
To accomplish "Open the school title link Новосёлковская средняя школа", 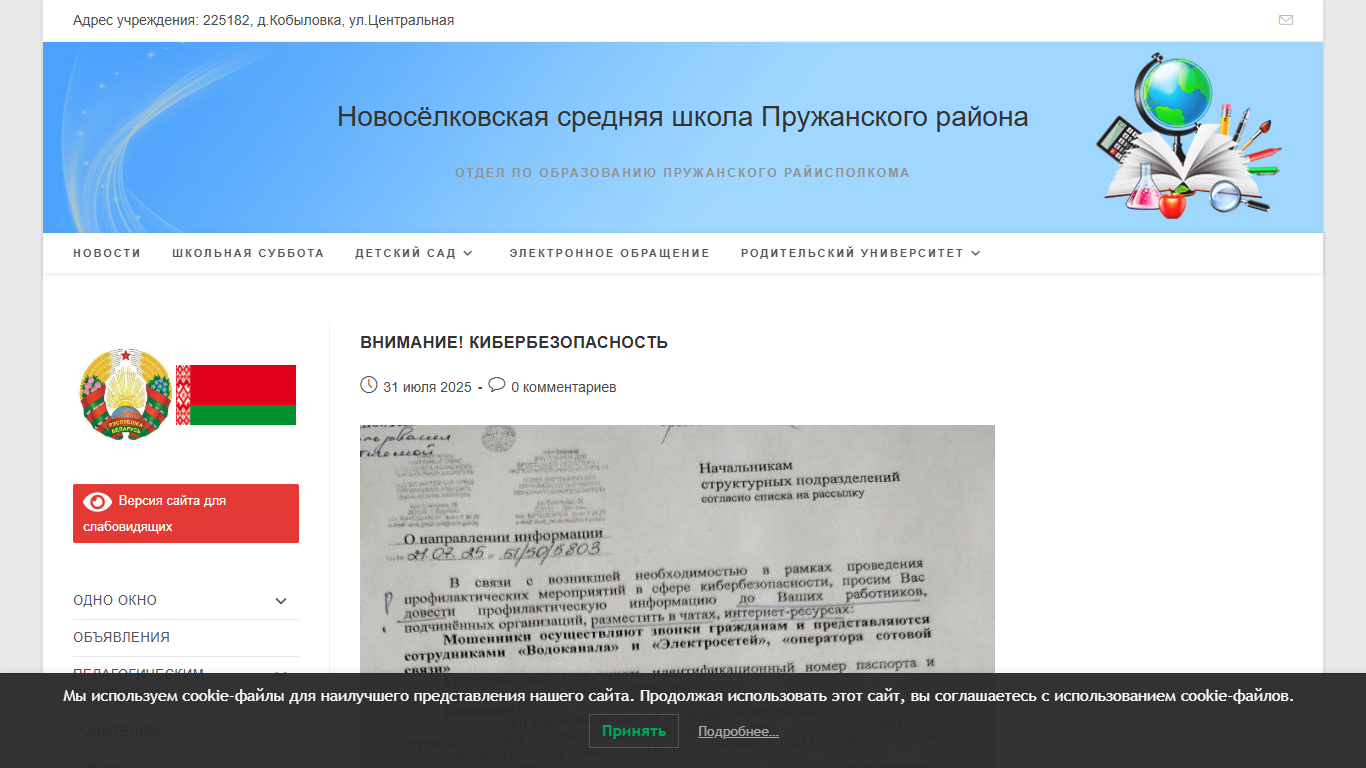I will 682,117.
